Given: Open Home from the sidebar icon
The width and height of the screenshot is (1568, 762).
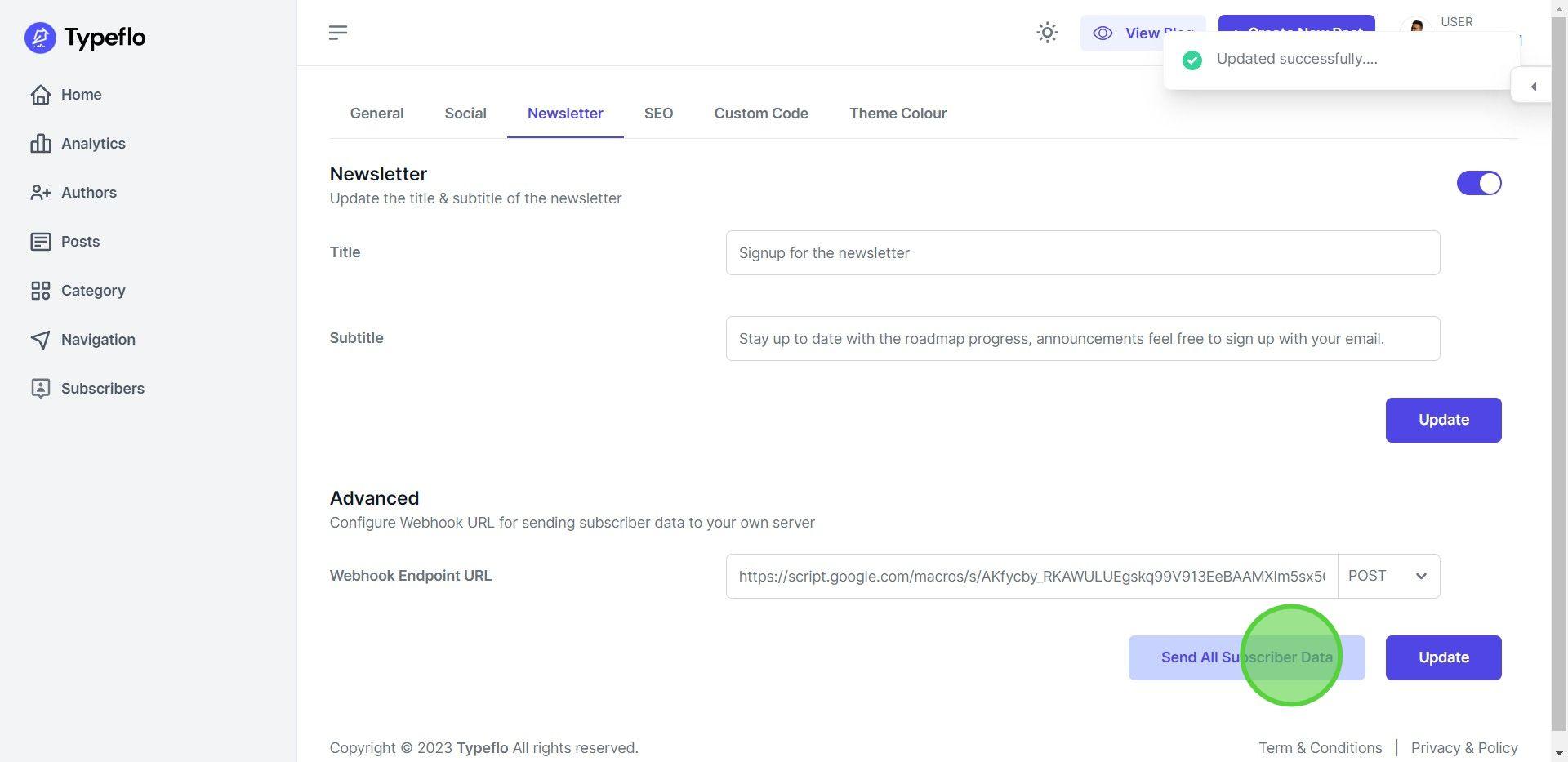Looking at the screenshot, I should pyautogui.click(x=40, y=95).
